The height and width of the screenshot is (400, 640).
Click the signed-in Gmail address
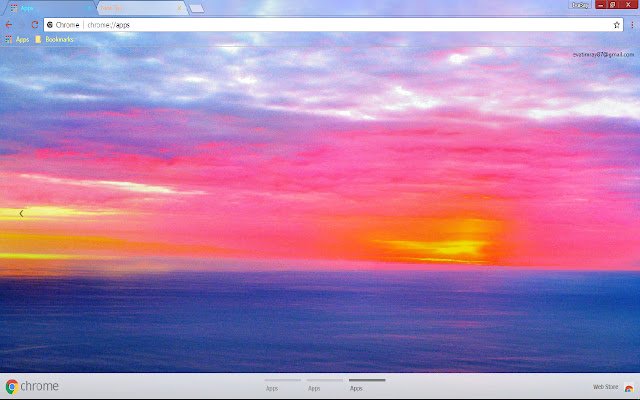[603, 55]
